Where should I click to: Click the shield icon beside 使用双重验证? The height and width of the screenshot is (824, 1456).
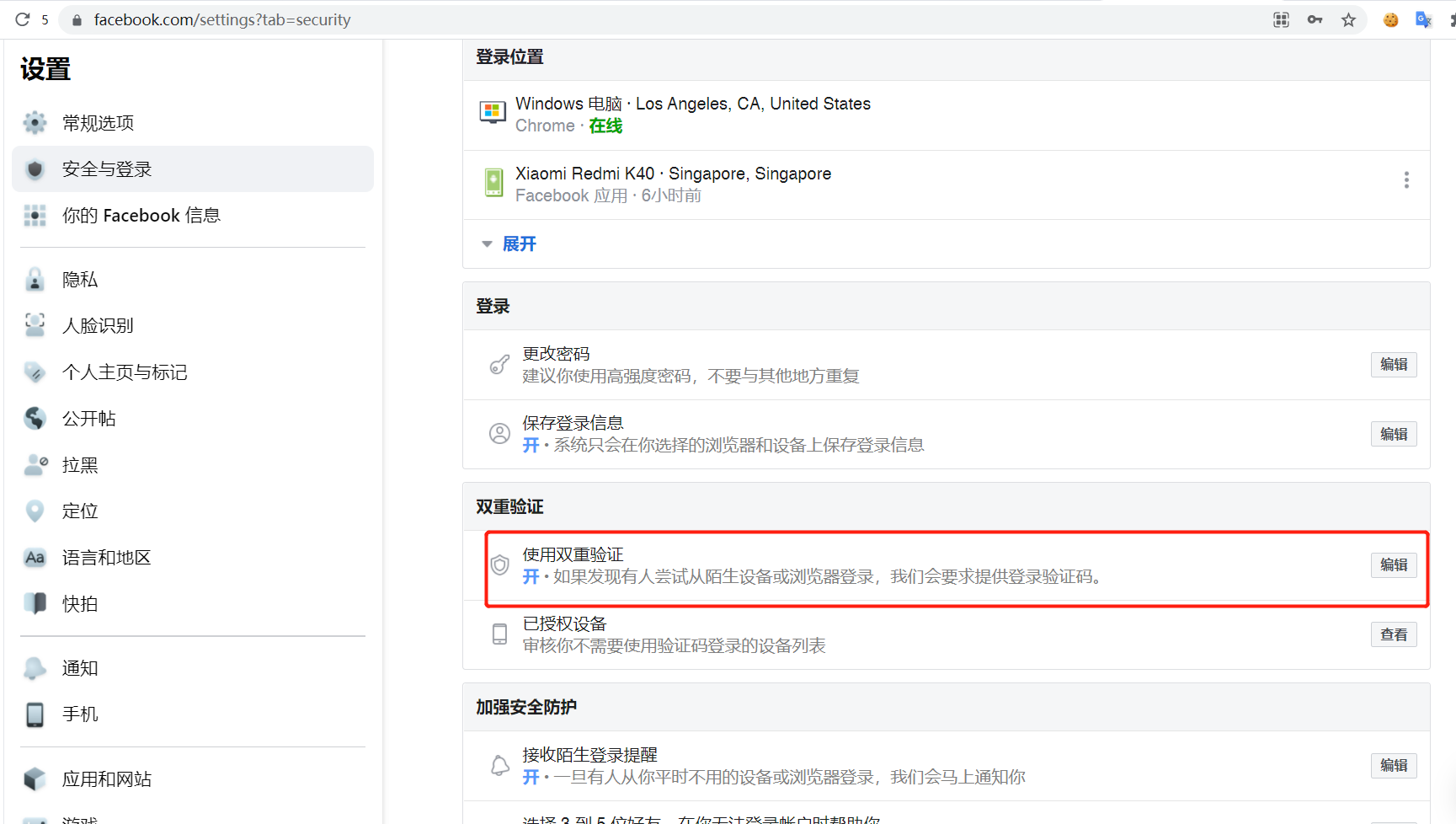click(499, 565)
